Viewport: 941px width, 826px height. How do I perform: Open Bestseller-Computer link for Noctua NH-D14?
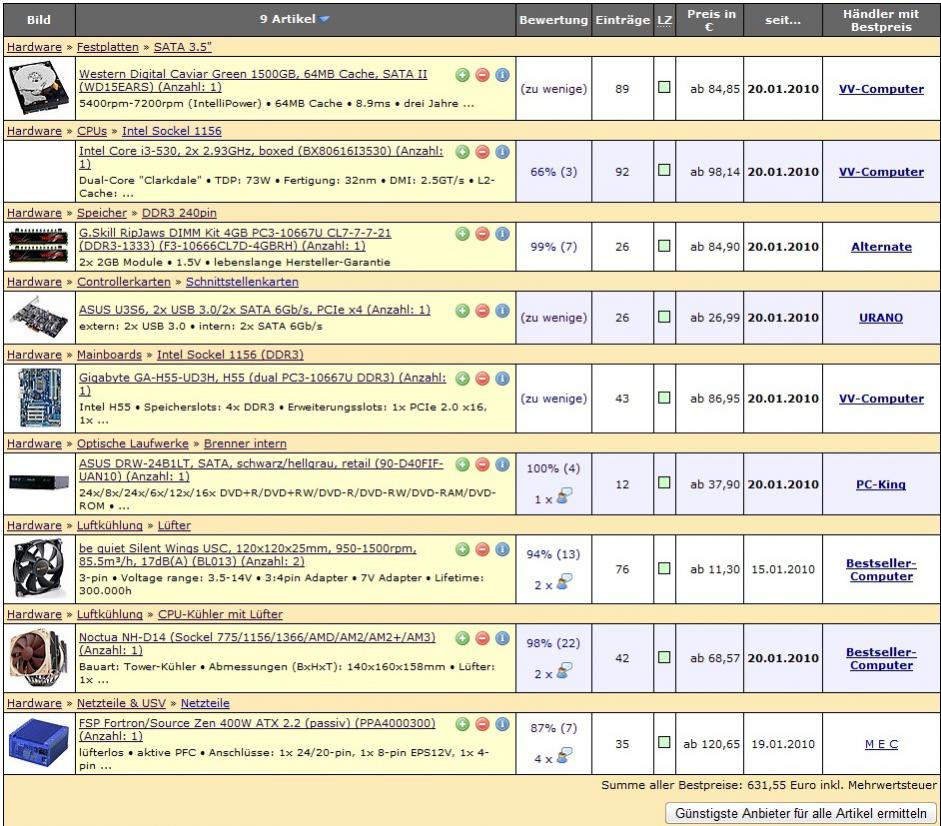[881, 659]
